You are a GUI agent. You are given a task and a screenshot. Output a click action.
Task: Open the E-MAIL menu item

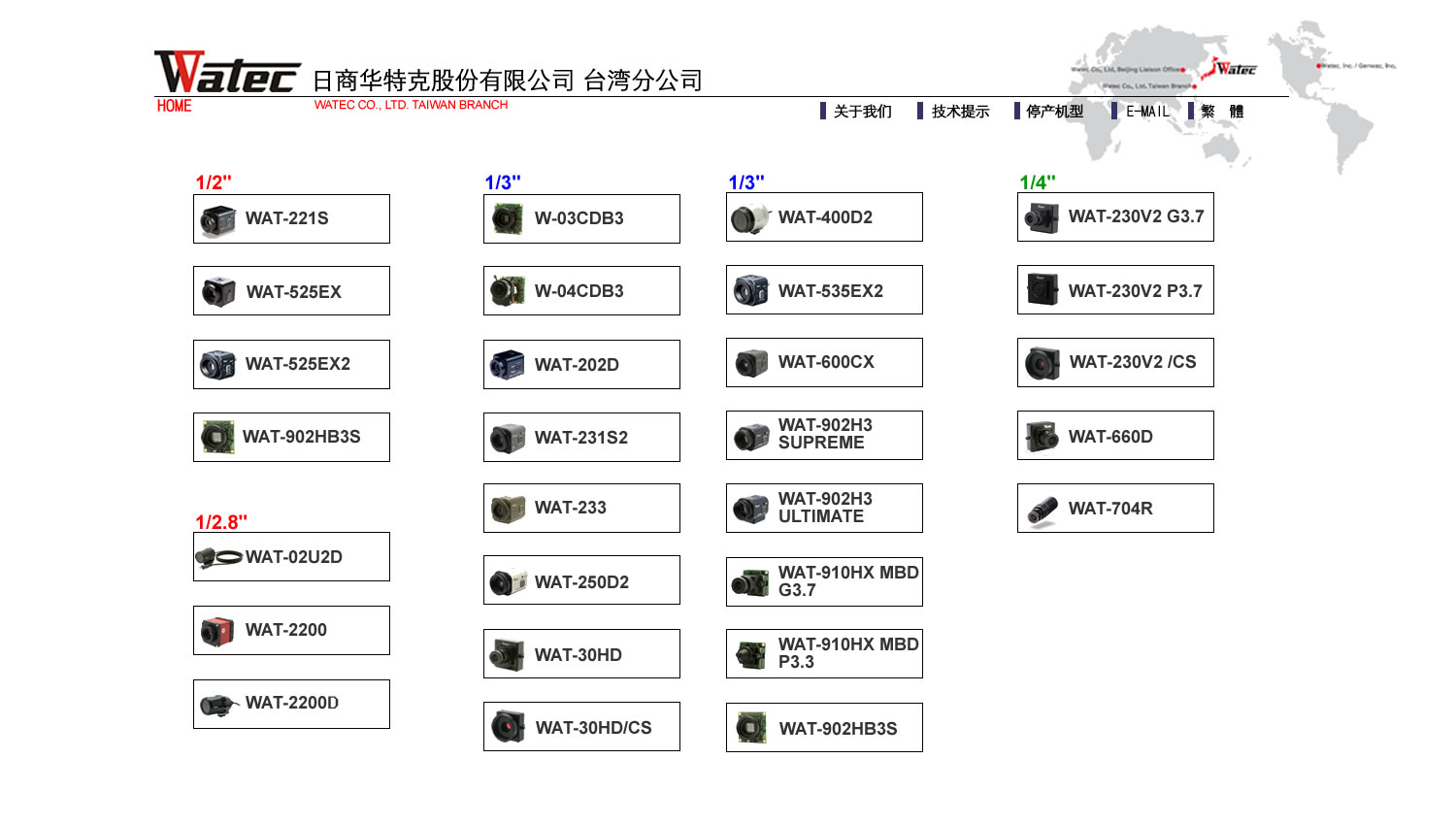tap(1147, 112)
